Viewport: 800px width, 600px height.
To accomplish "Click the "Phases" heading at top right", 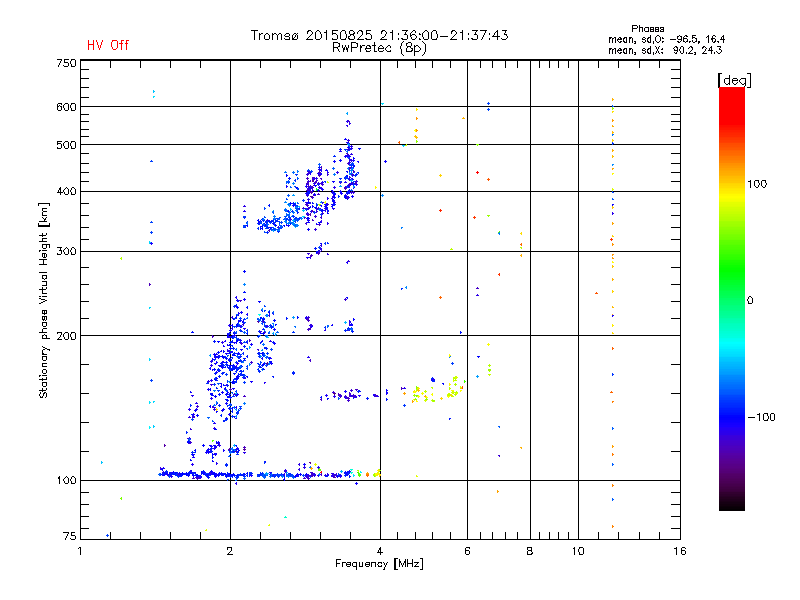I will coord(647,29).
